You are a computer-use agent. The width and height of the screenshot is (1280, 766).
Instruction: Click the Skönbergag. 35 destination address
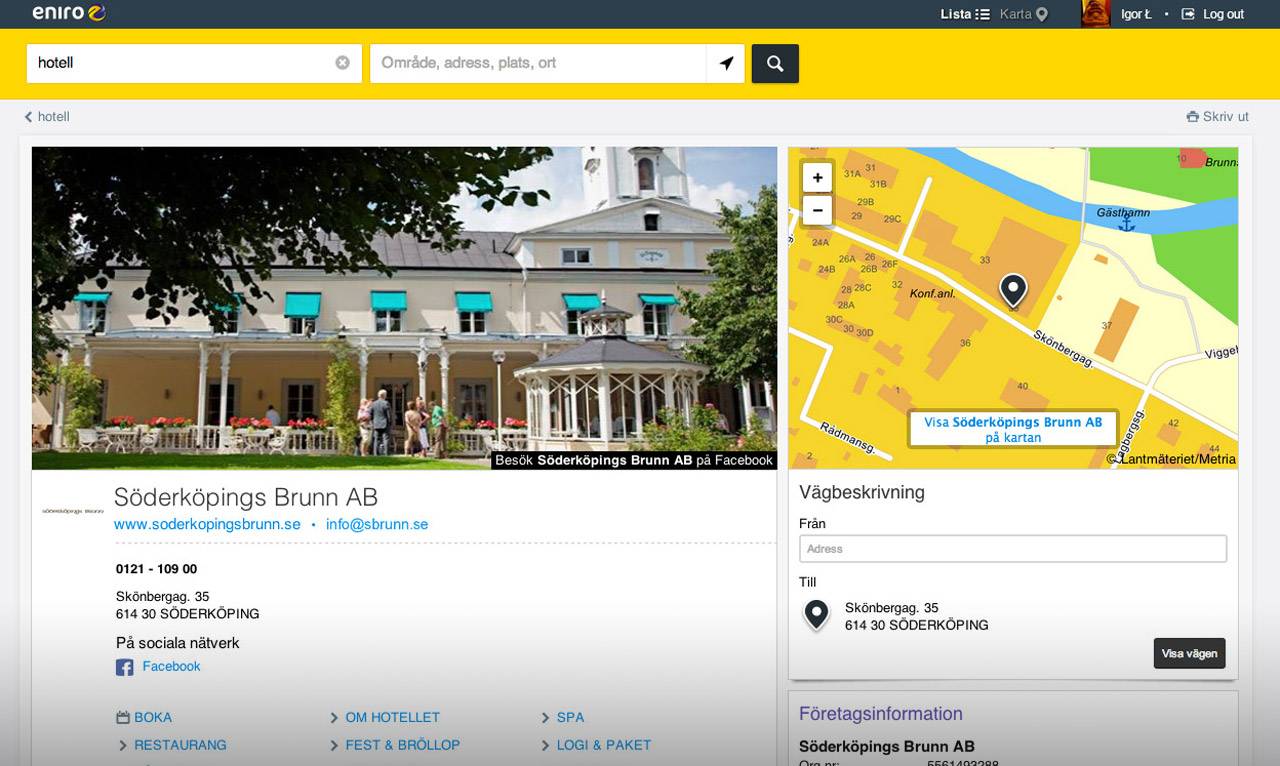point(916,616)
